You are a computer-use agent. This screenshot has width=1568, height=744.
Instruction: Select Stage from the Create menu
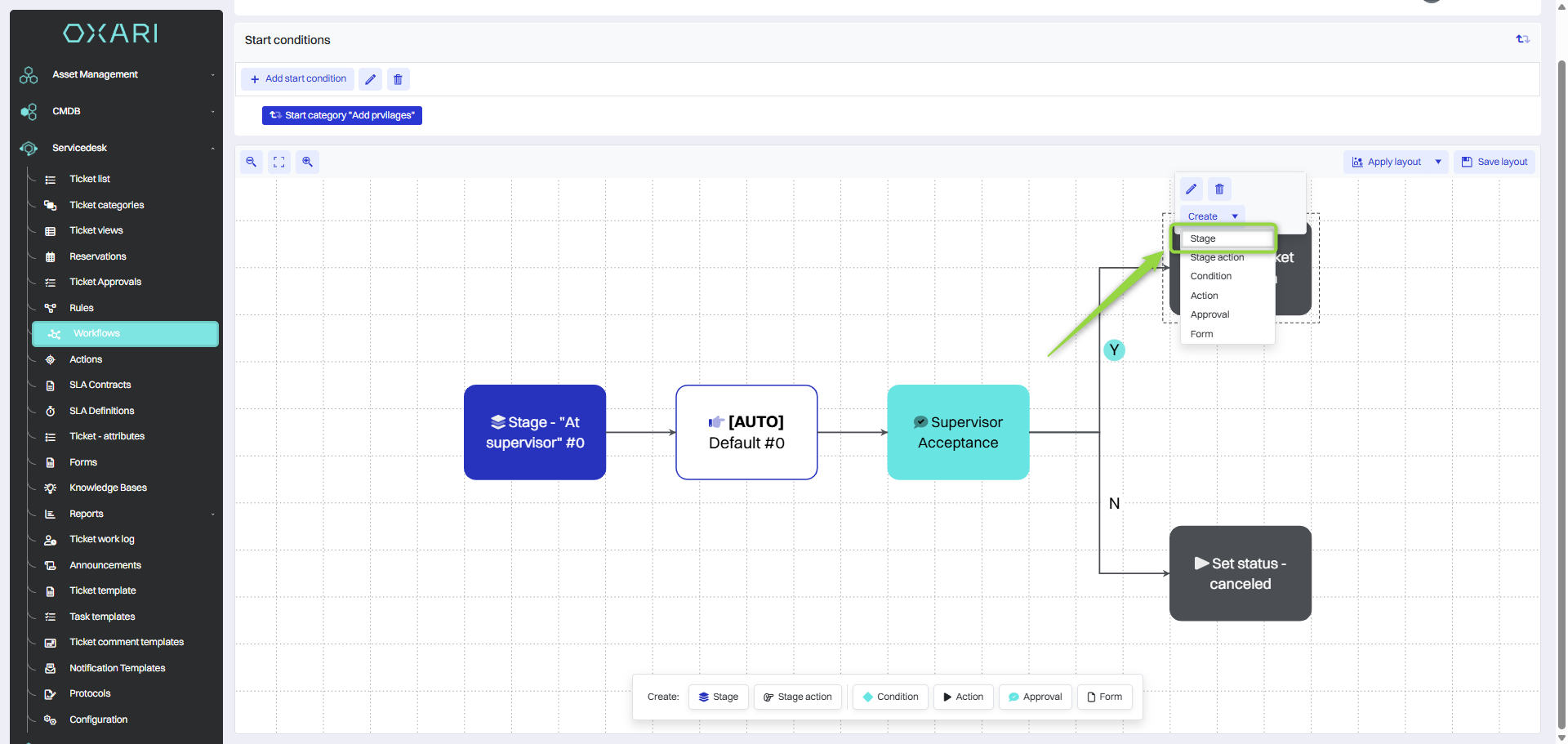[1203, 238]
